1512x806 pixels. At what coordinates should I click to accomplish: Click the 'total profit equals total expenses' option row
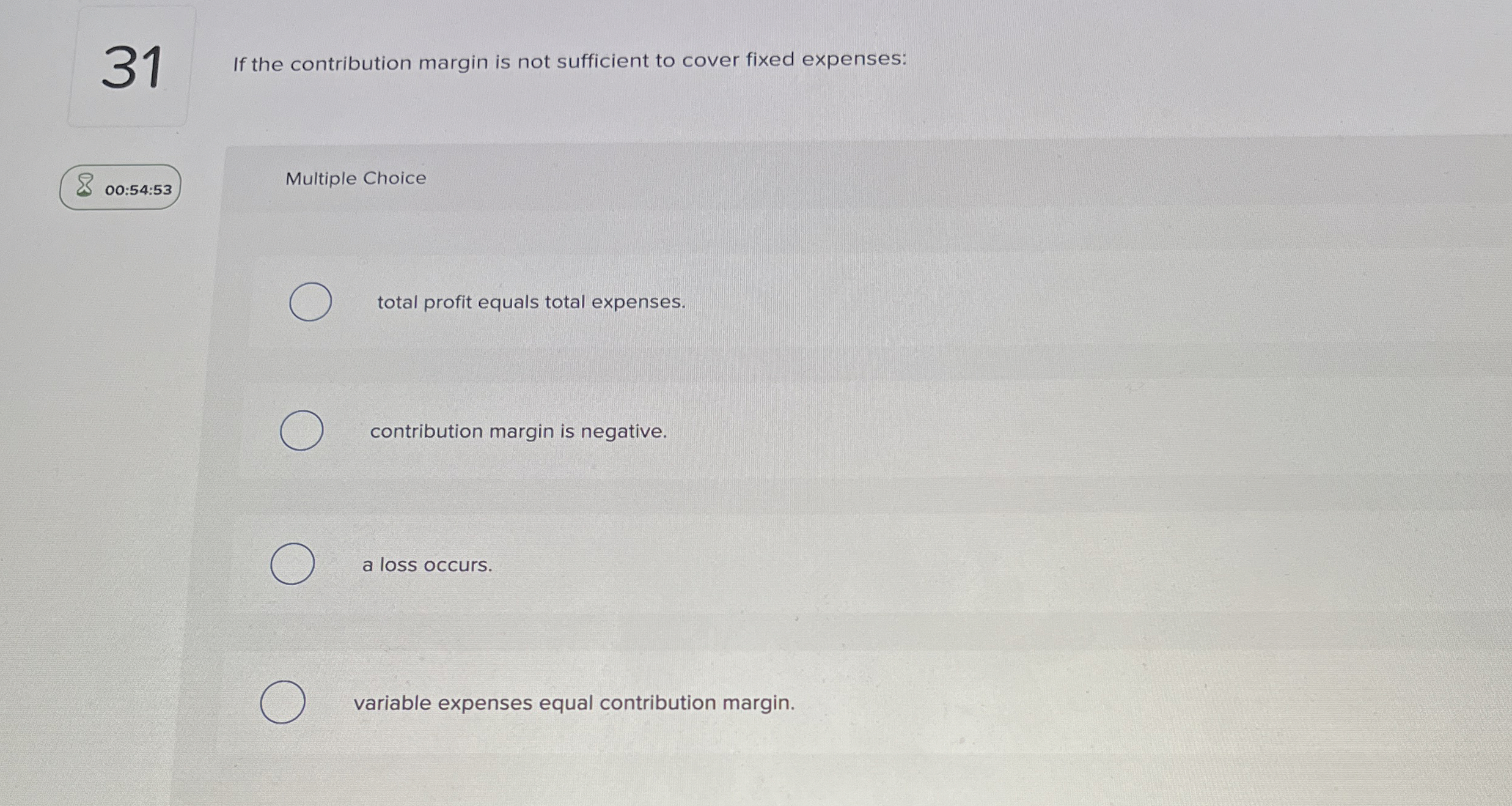pyautogui.click(x=530, y=301)
